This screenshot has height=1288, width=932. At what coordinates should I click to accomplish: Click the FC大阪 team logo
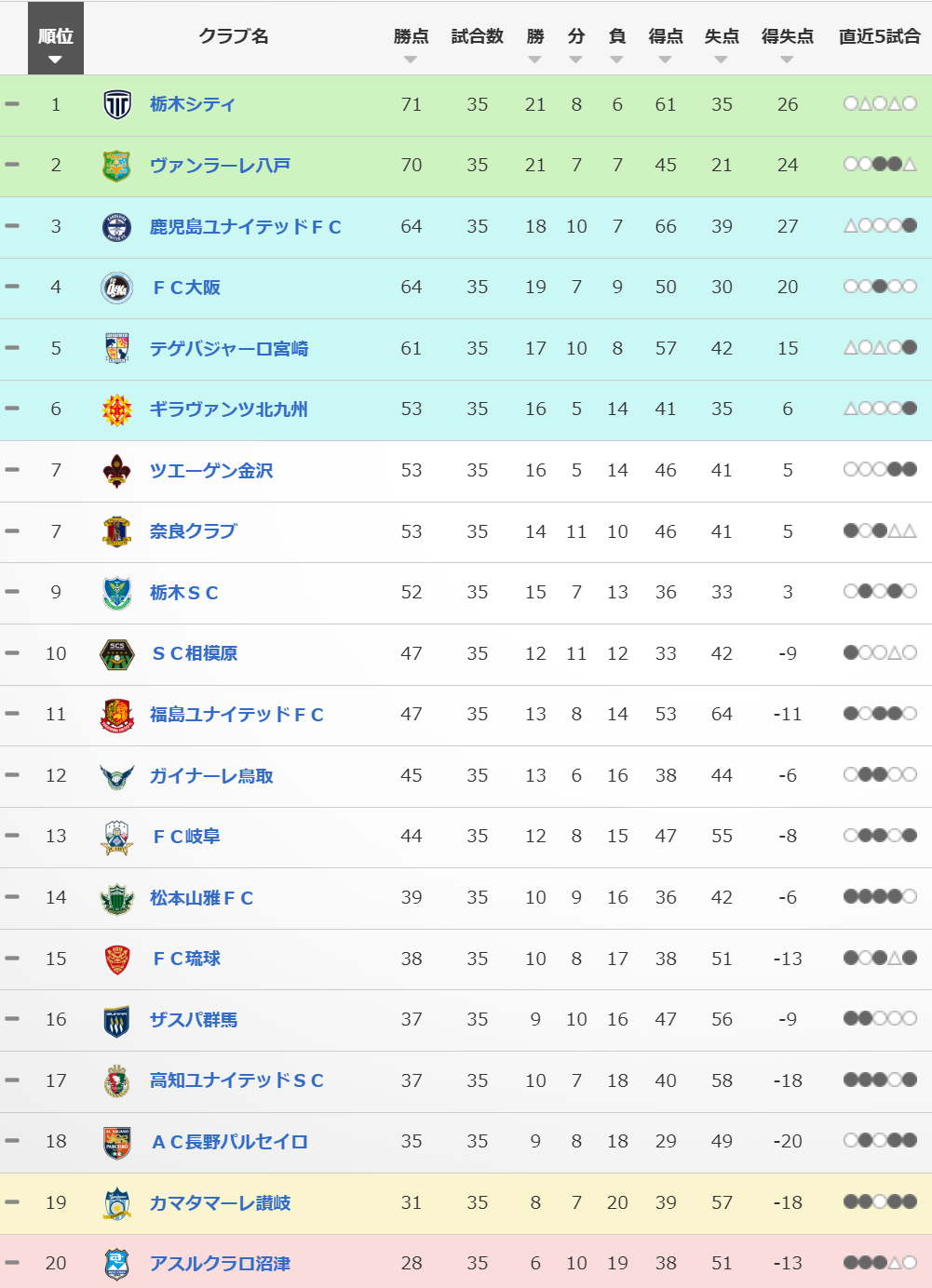coord(116,288)
